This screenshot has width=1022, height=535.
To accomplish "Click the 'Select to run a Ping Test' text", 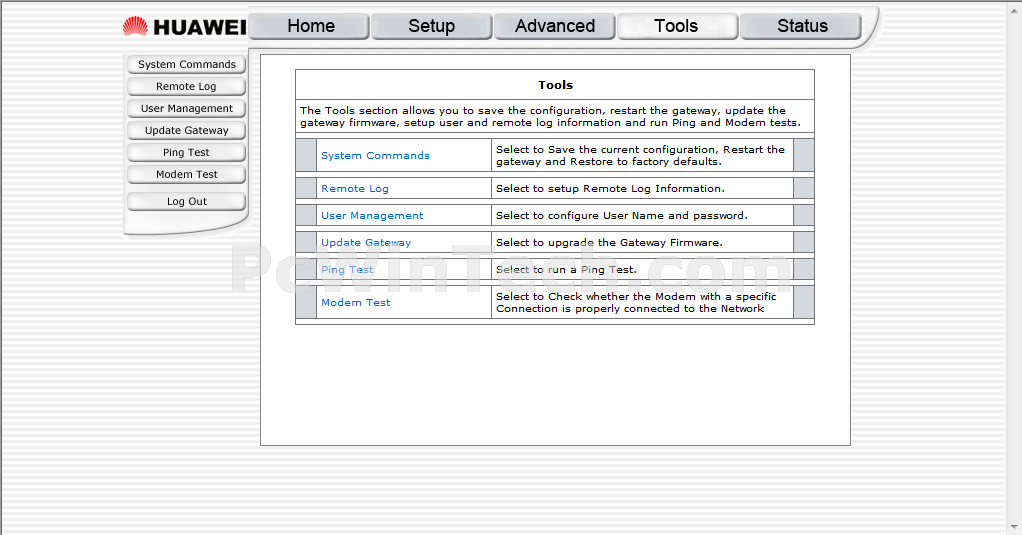I will [566, 270].
